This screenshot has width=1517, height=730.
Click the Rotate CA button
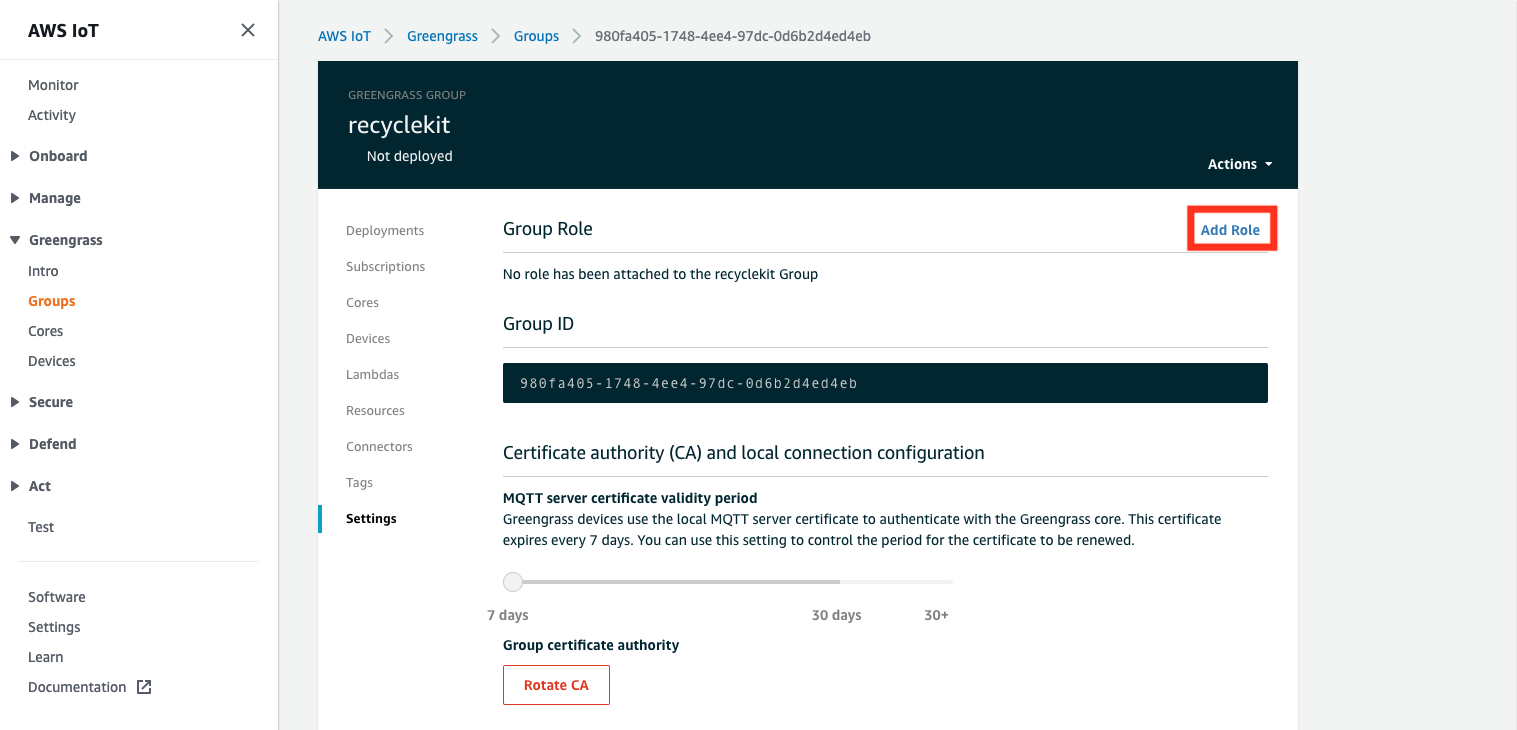(x=556, y=685)
